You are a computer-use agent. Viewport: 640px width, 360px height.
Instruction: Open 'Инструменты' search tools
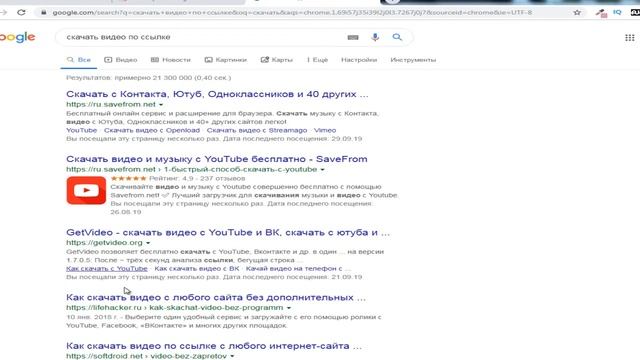tap(413, 60)
